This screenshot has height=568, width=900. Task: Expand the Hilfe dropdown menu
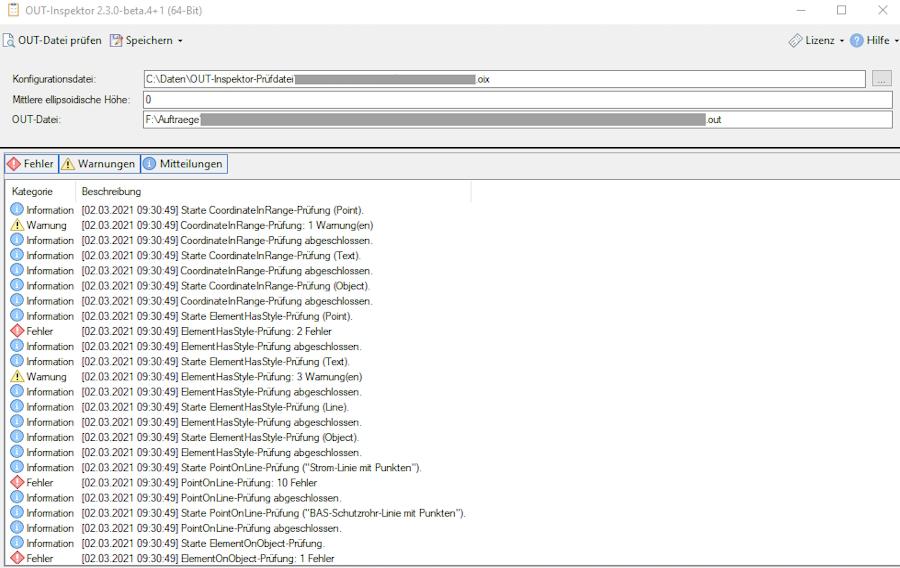pos(895,41)
